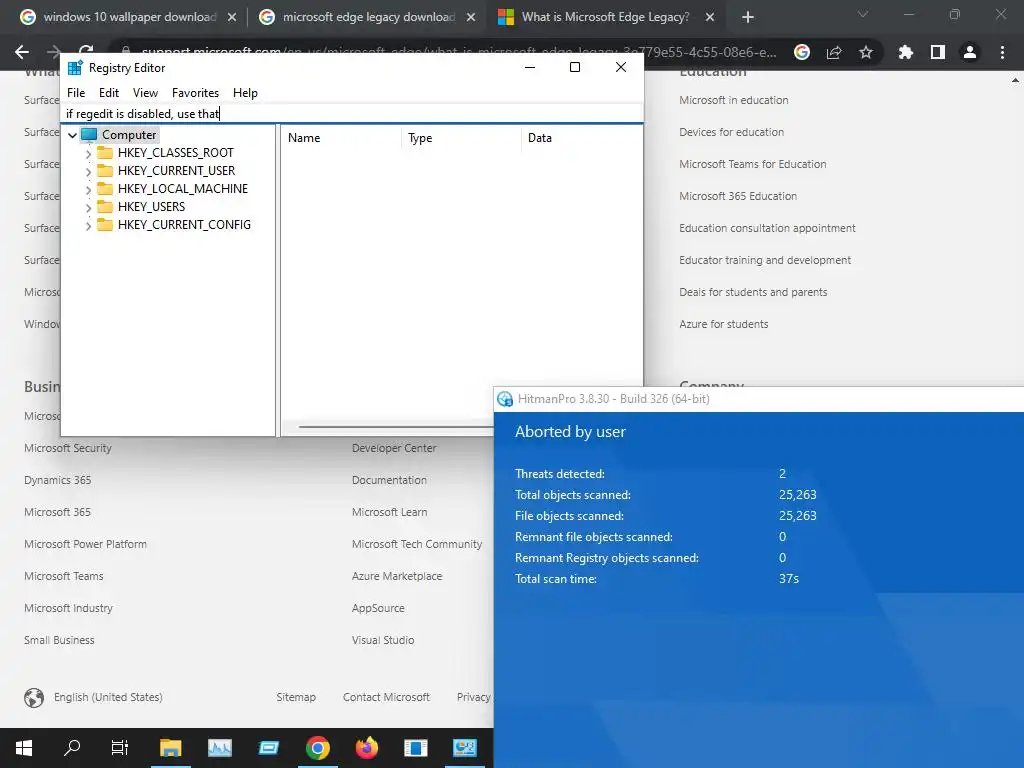The height and width of the screenshot is (768, 1024).
Task: Close the microsoft edge legacy download tab
Action: (x=471, y=18)
